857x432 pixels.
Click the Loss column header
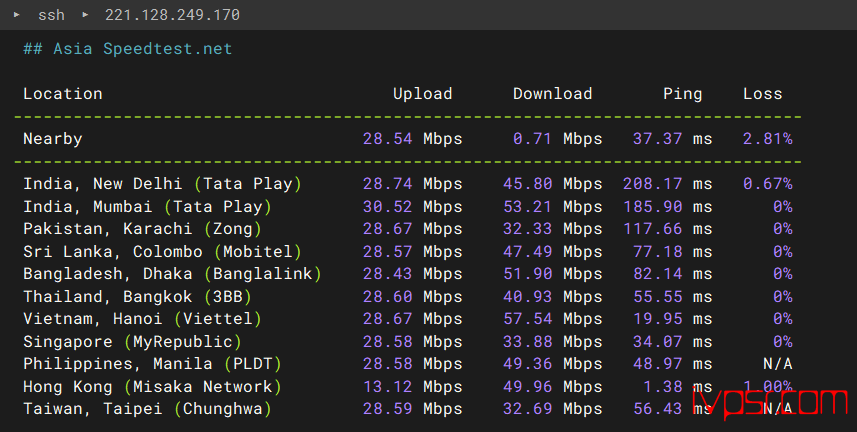762,94
